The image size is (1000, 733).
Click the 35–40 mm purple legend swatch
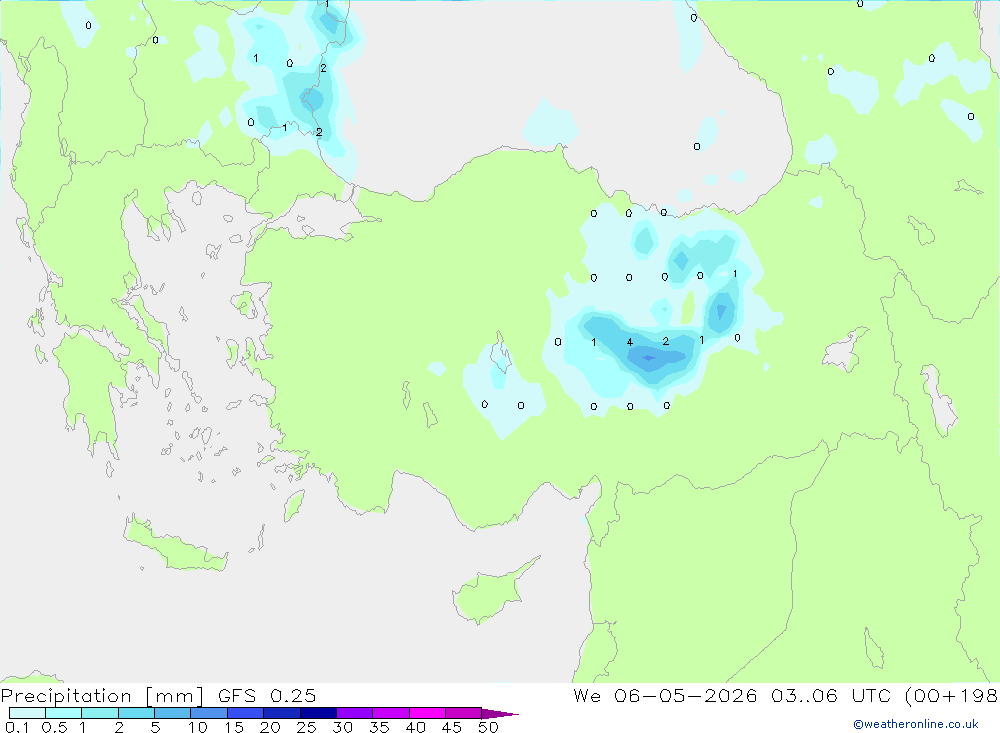(391, 713)
